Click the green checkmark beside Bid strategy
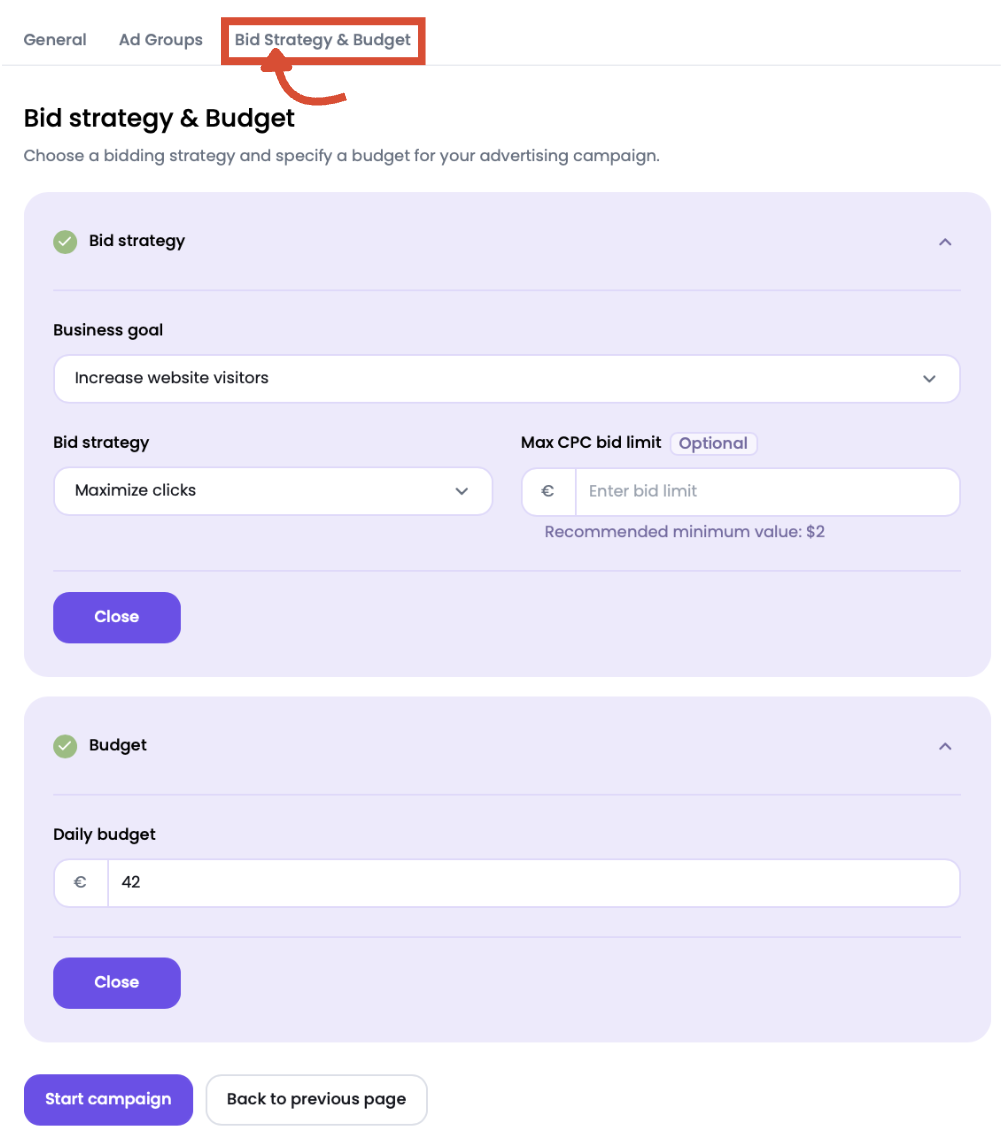 (x=65, y=242)
